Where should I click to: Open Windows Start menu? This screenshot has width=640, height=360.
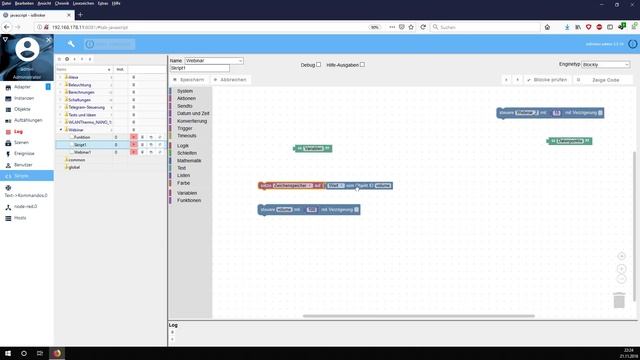pos(8,353)
